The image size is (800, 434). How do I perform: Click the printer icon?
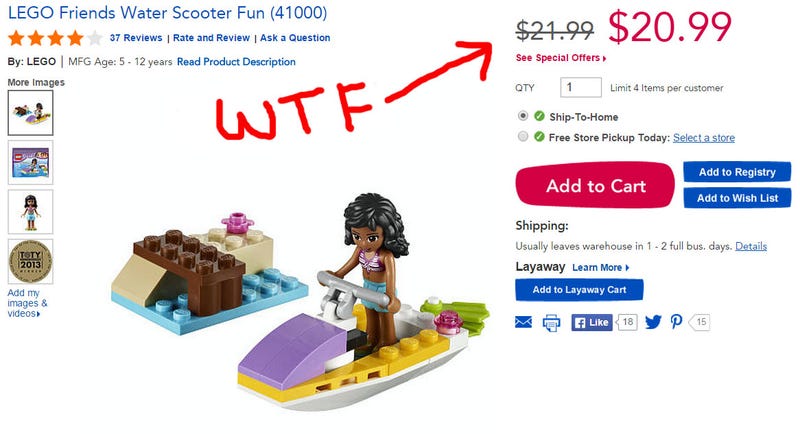coord(551,323)
